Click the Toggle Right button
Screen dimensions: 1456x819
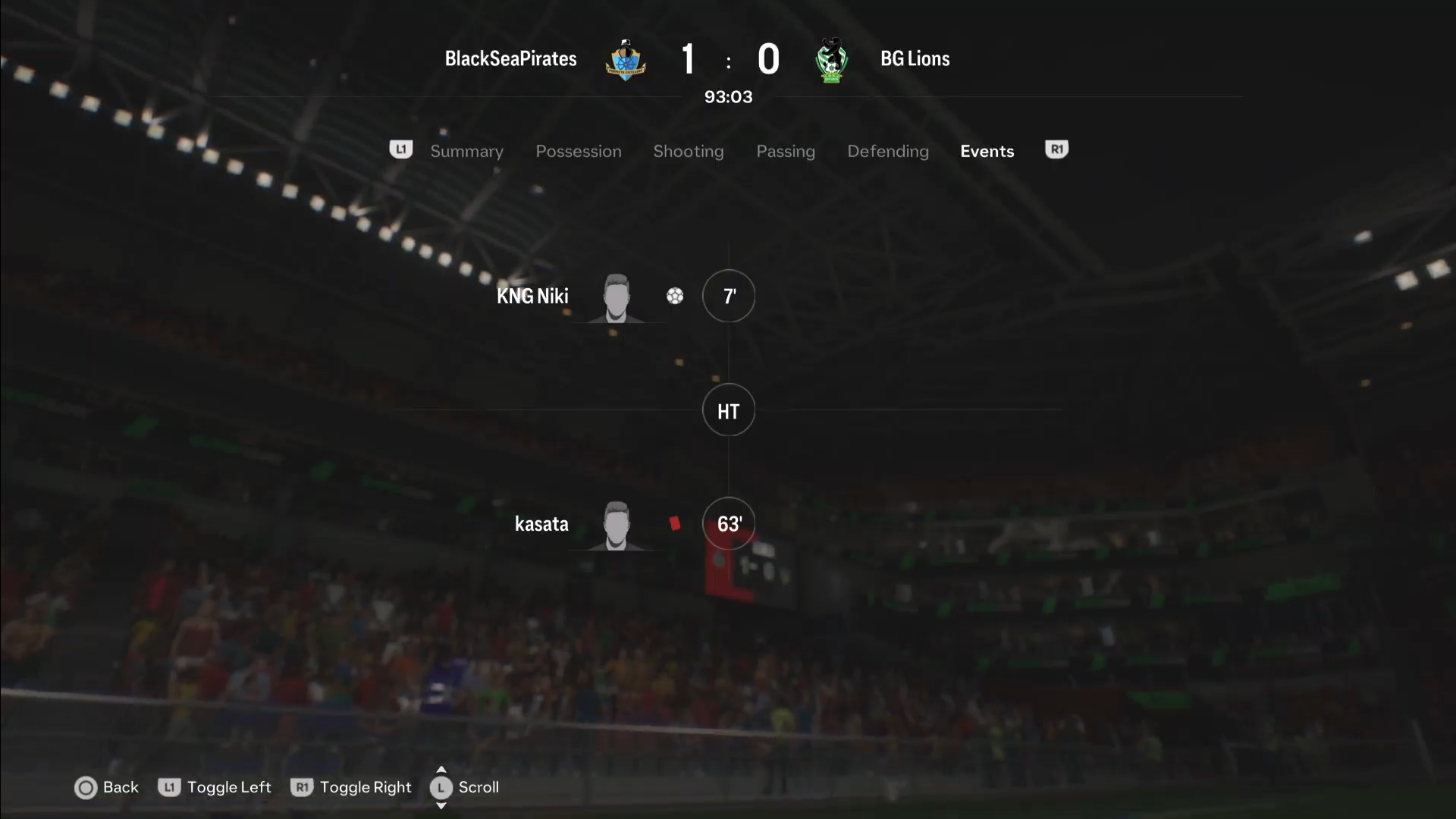[x=351, y=787]
